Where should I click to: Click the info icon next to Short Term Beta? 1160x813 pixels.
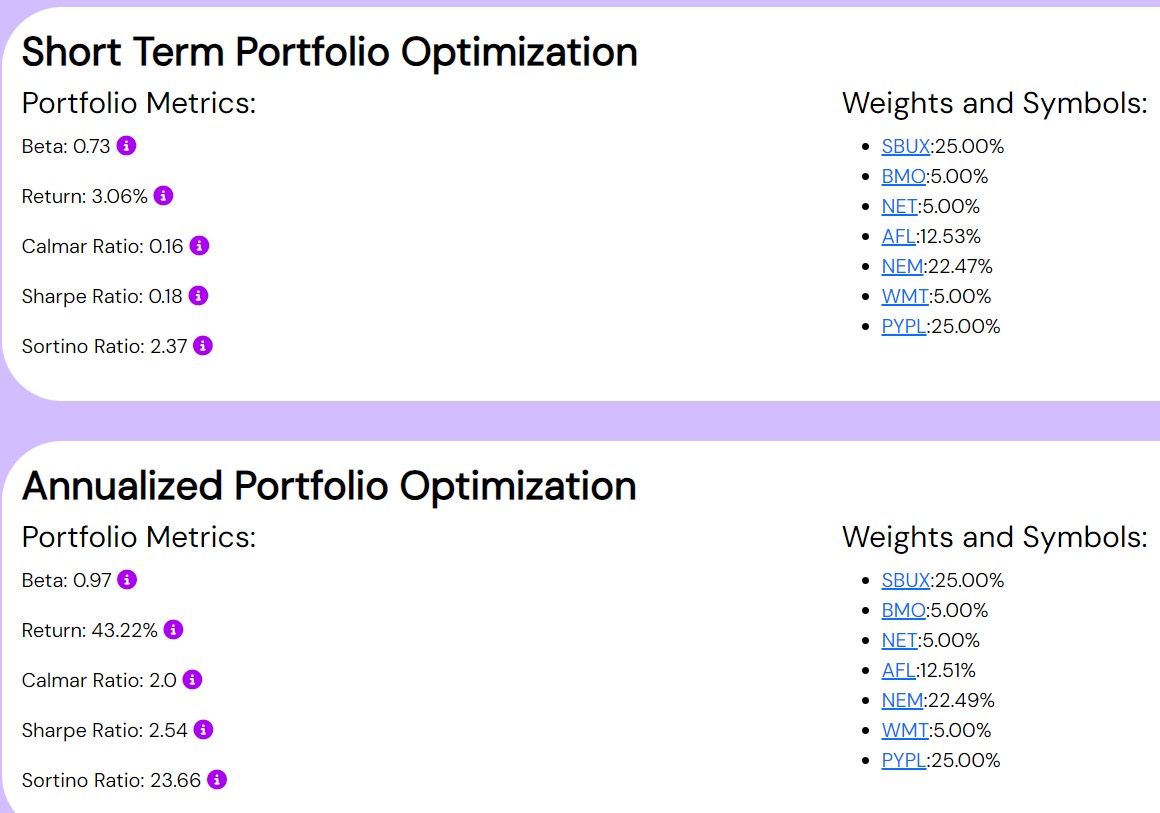[x=126, y=146]
